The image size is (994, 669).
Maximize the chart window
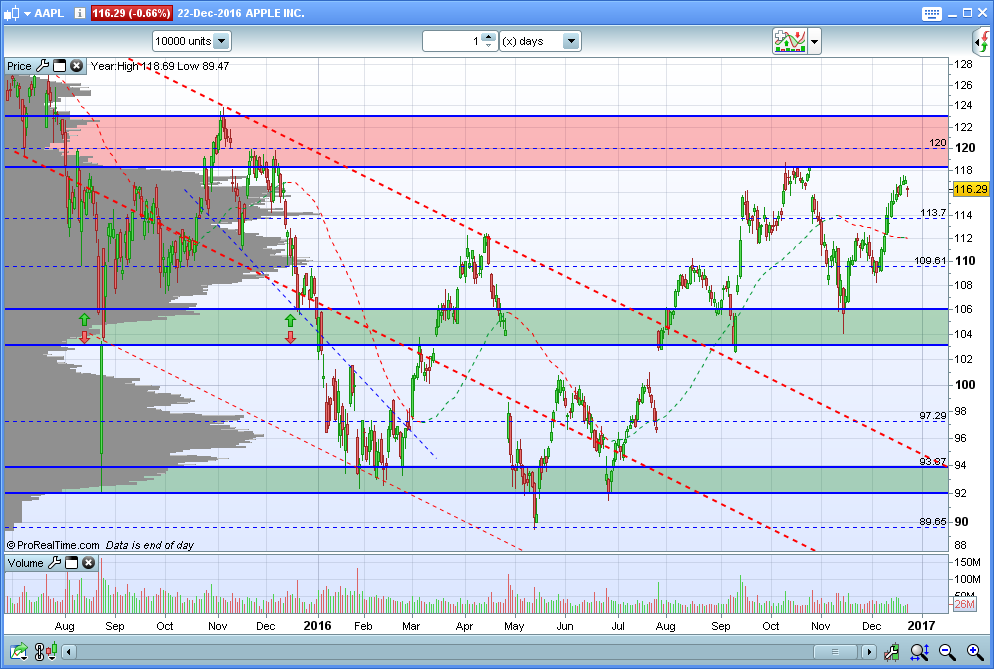point(967,13)
